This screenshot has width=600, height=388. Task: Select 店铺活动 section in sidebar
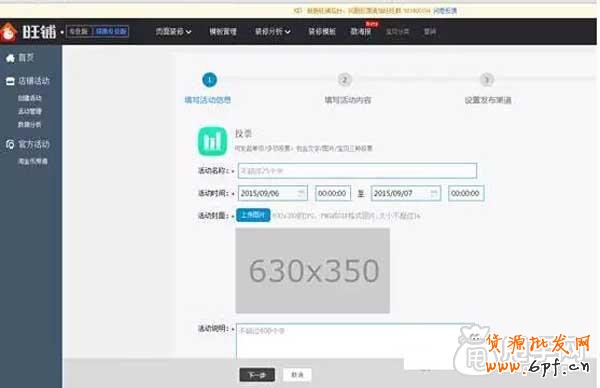(34, 81)
